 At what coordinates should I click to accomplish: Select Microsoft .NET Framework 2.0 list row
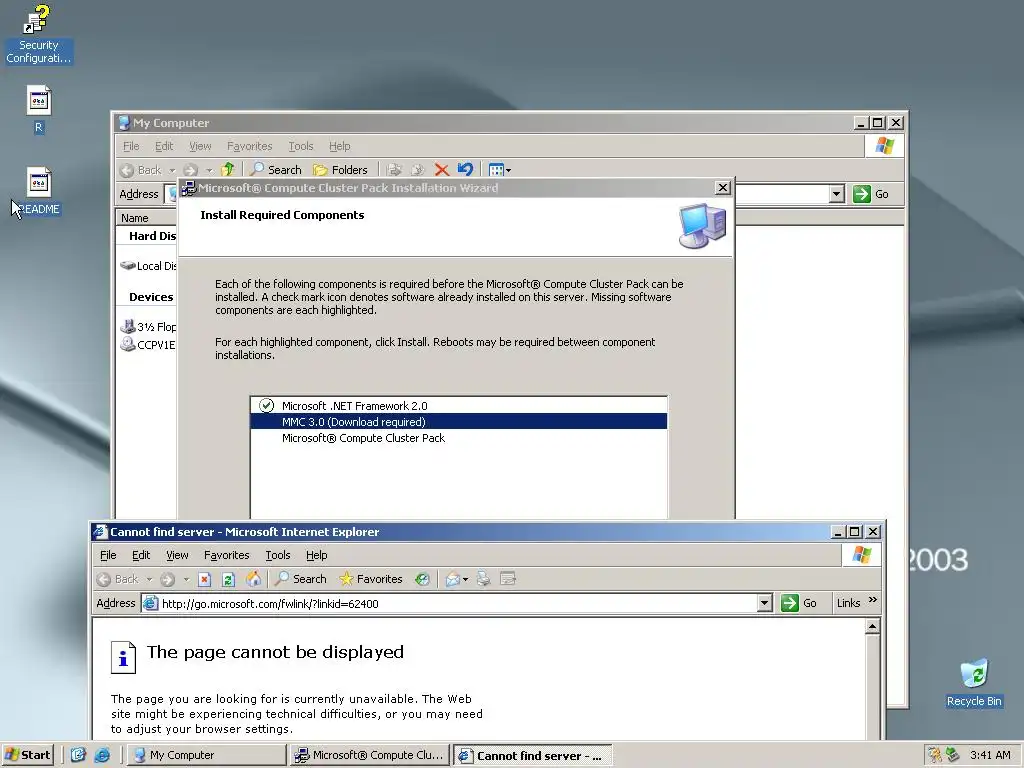click(x=458, y=406)
